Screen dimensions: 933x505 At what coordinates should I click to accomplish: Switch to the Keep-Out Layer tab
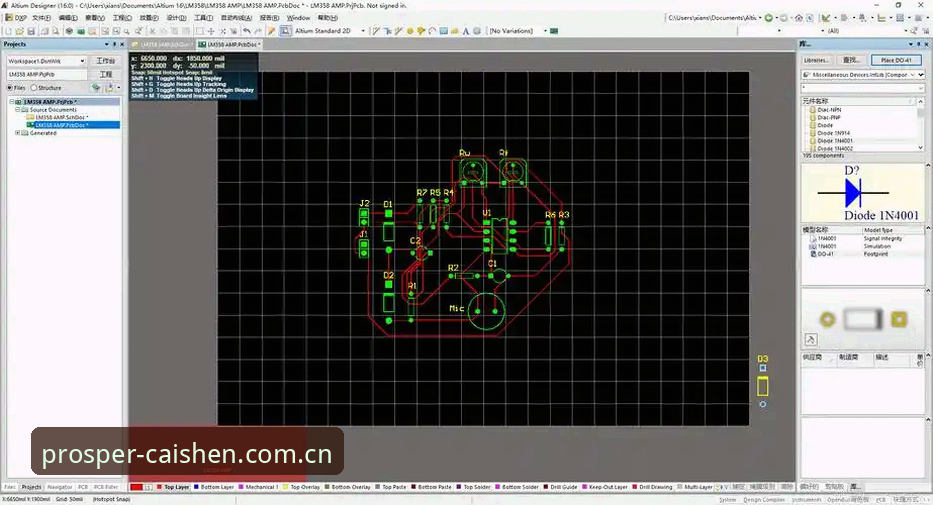click(605, 487)
